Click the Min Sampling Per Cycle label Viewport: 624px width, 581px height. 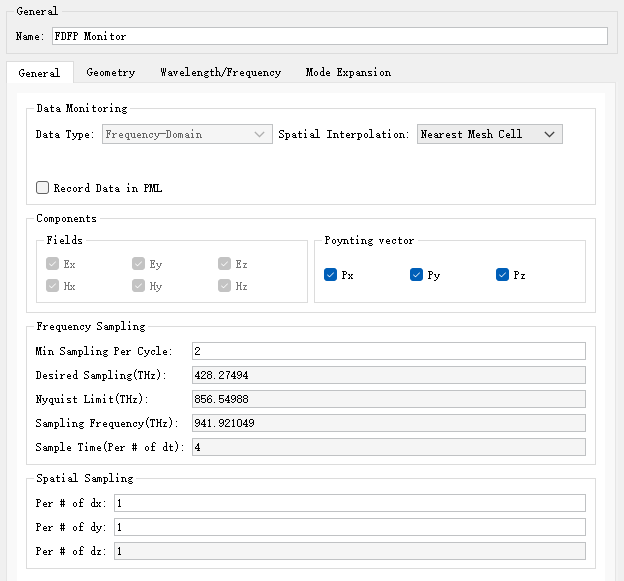[x=104, y=351]
